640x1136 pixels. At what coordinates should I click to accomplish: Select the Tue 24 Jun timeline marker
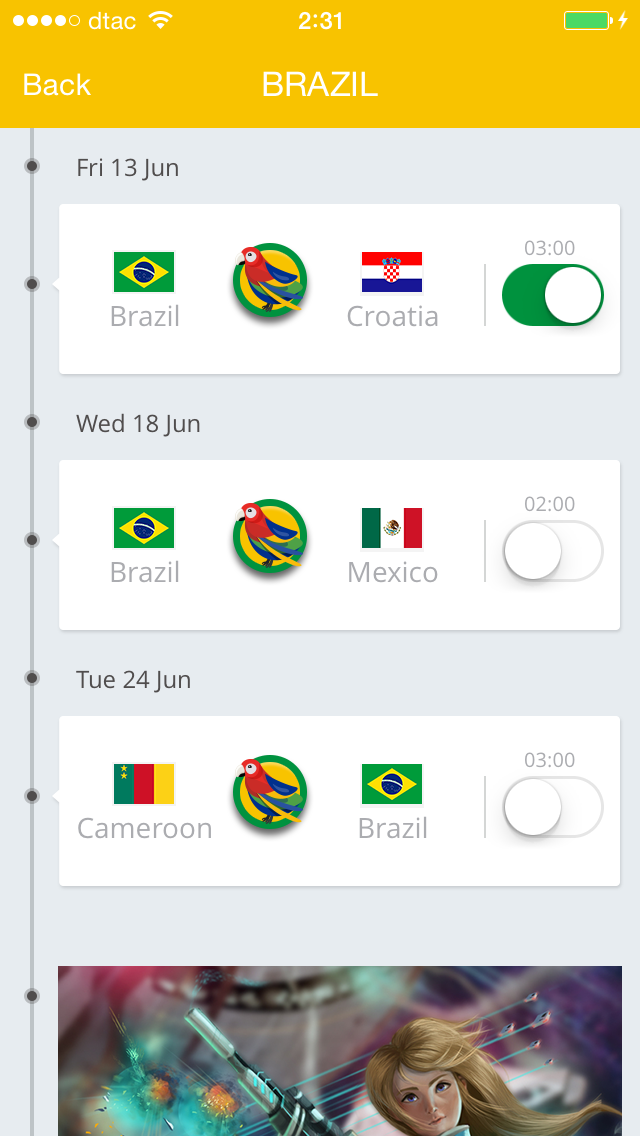[x=32, y=678]
